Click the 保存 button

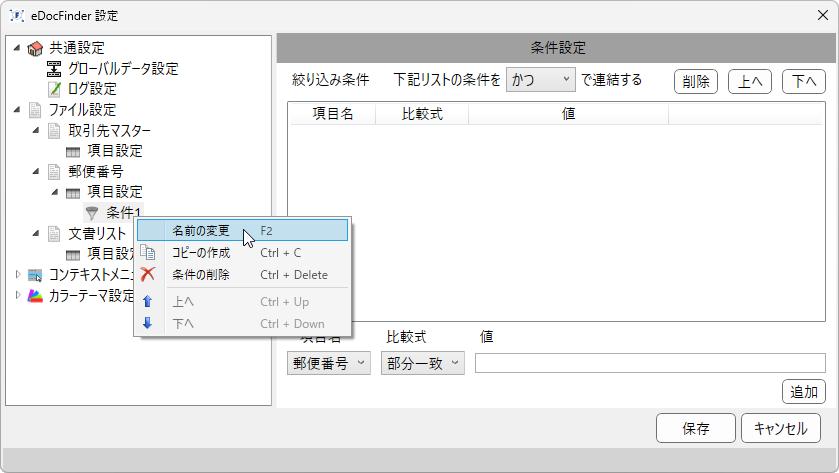(696, 428)
